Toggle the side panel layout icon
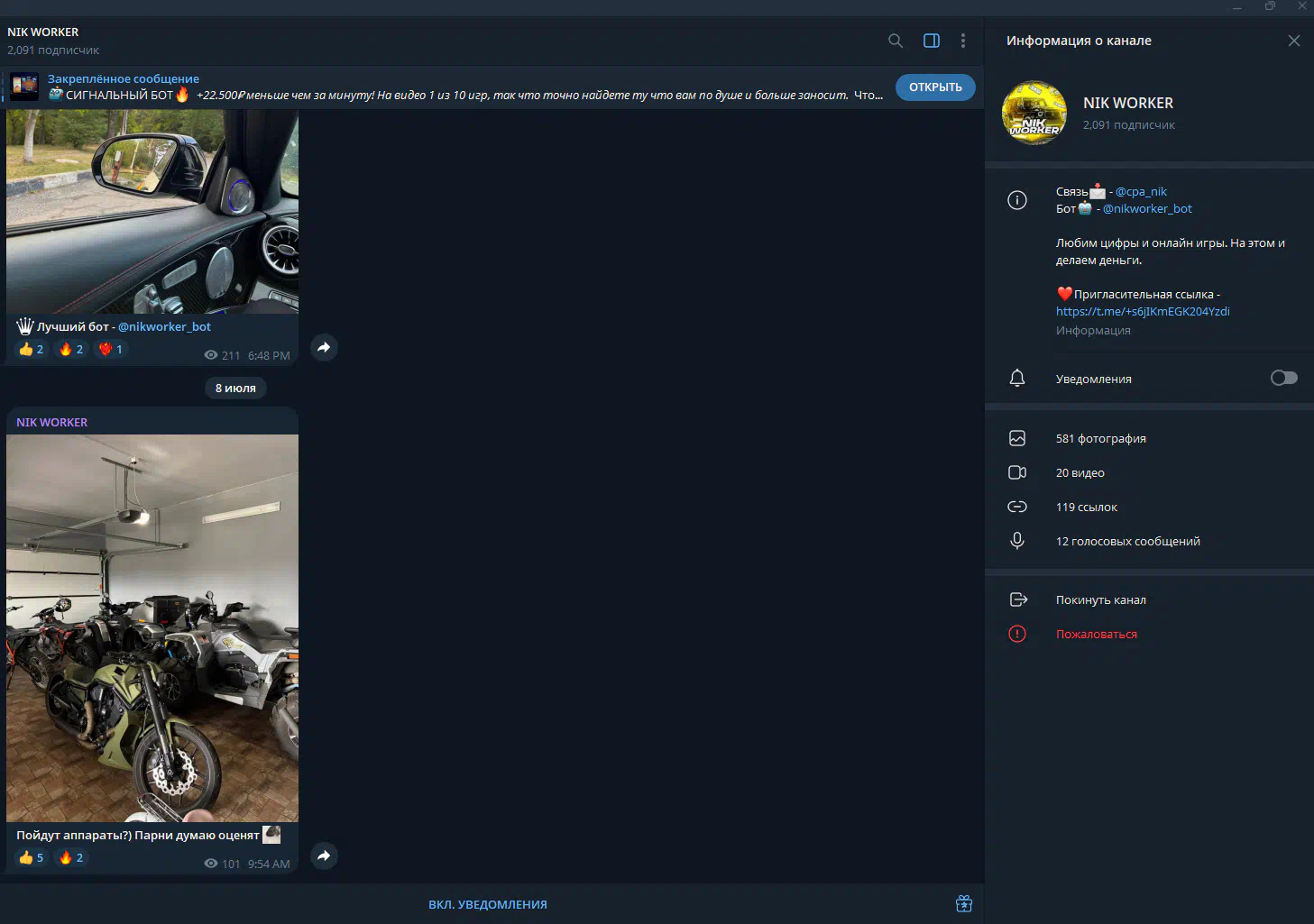Viewport: 1314px width, 924px height. click(x=932, y=41)
